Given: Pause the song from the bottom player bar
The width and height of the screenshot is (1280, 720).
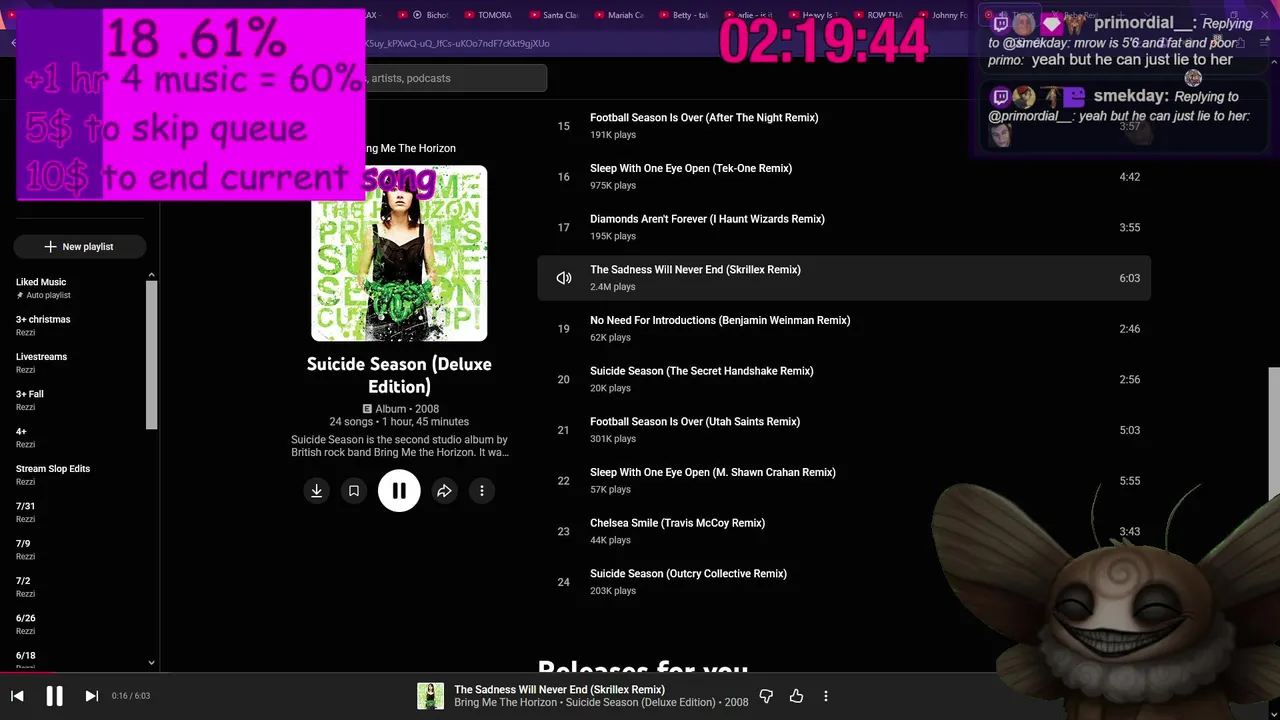Looking at the screenshot, I should tap(54, 696).
